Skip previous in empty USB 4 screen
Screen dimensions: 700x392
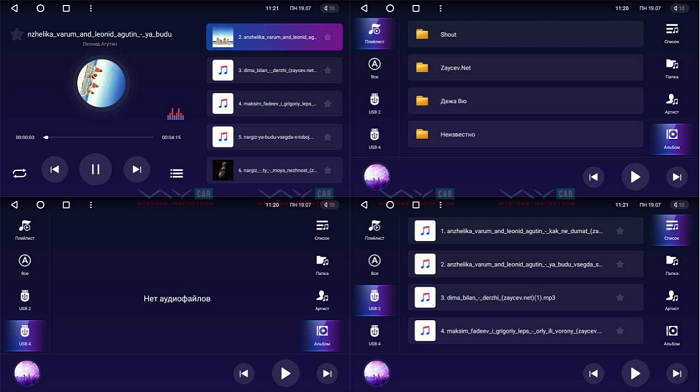click(244, 373)
